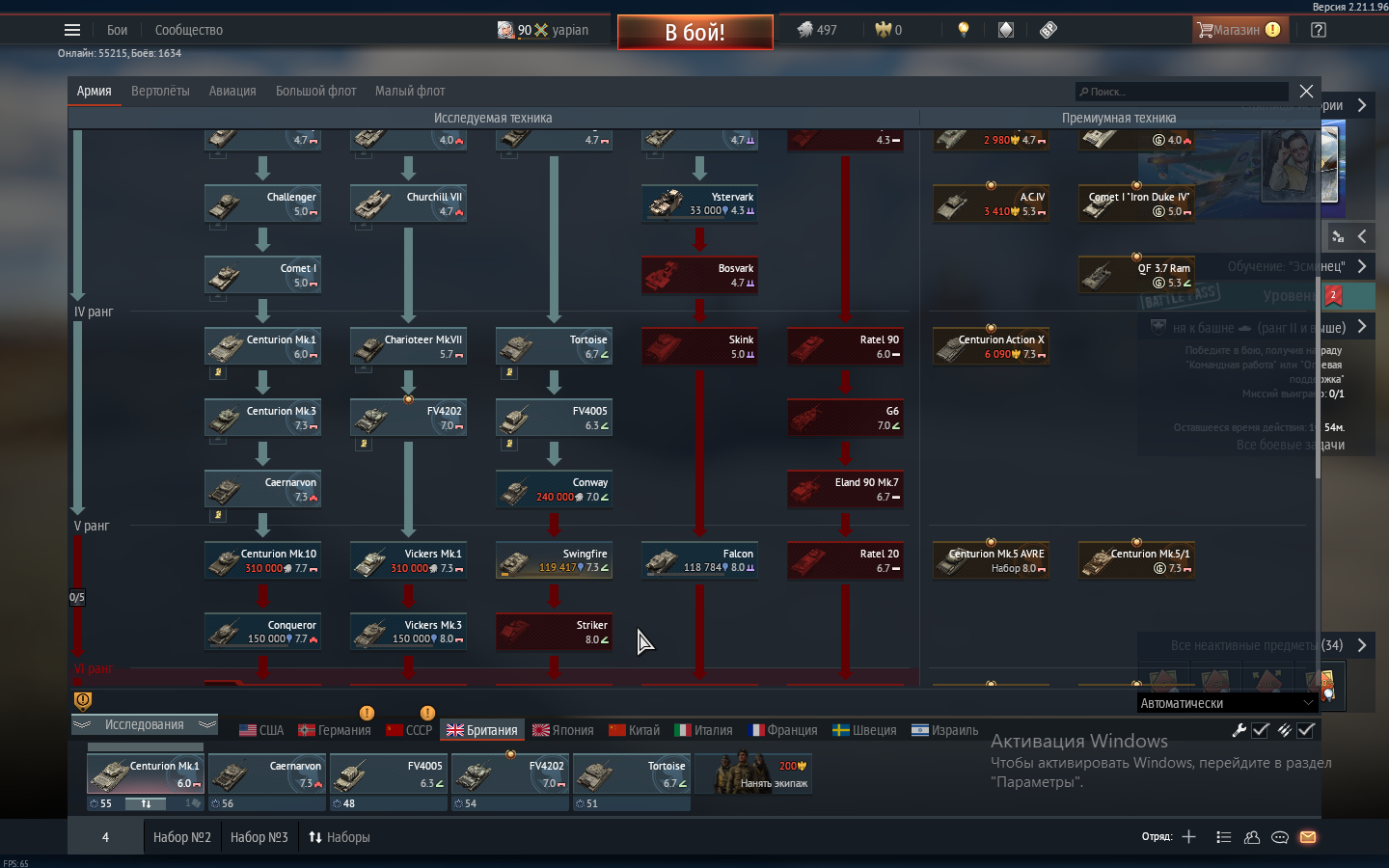This screenshot has height=868, width=1389.
Task: Select the locked Striker node
Action: tap(554, 632)
